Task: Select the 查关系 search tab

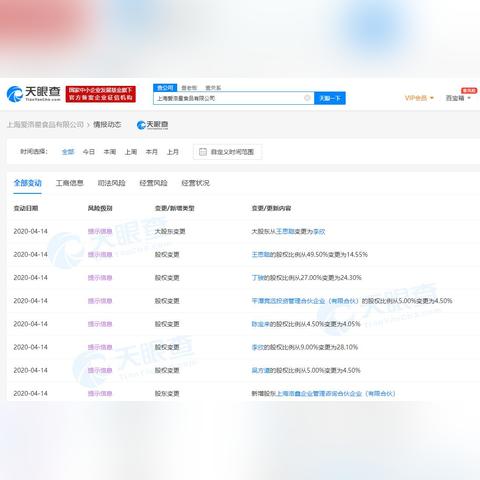Action: [213, 88]
